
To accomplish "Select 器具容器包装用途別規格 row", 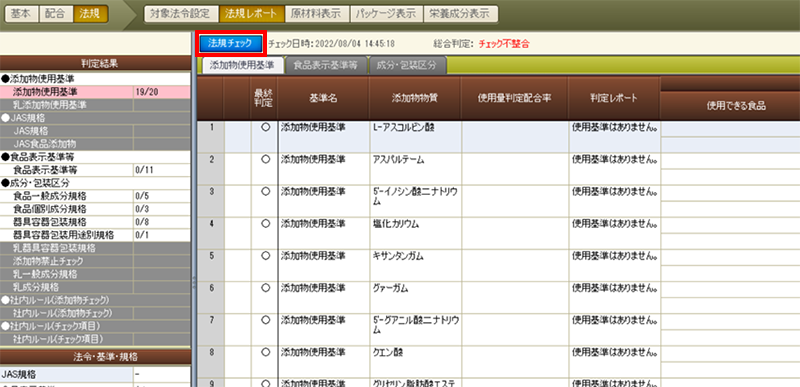I will 95,235.
